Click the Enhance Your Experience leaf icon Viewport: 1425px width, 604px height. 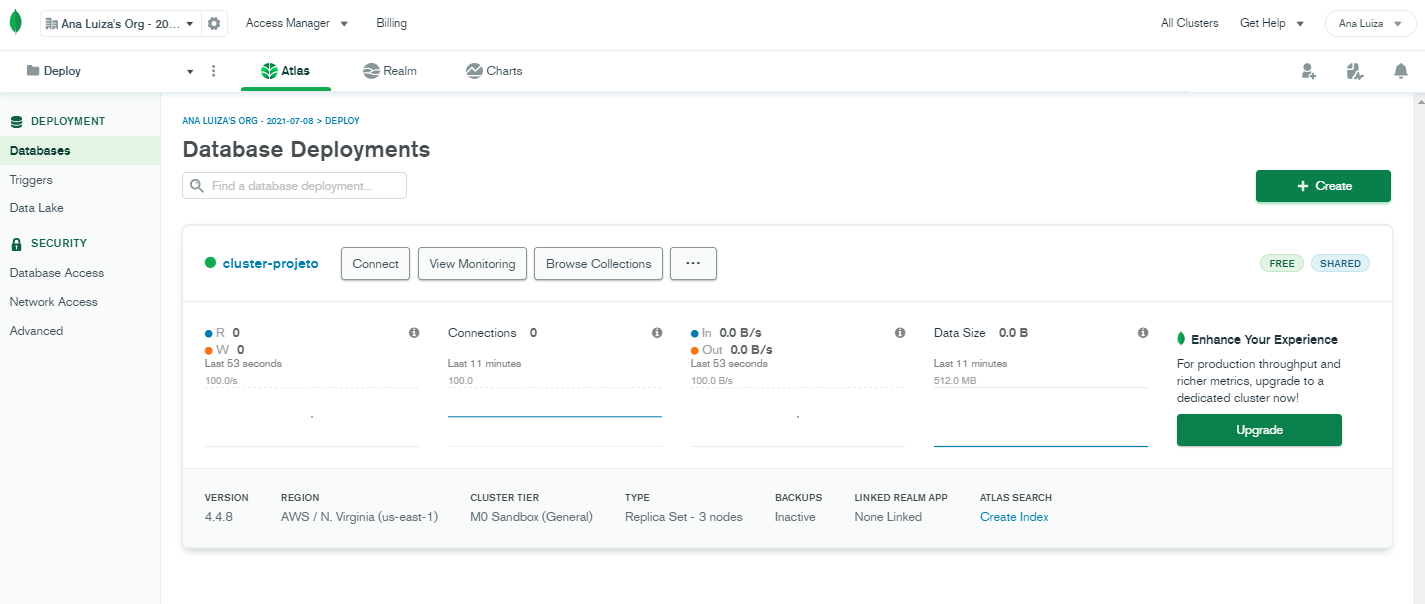tap(1182, 339)
